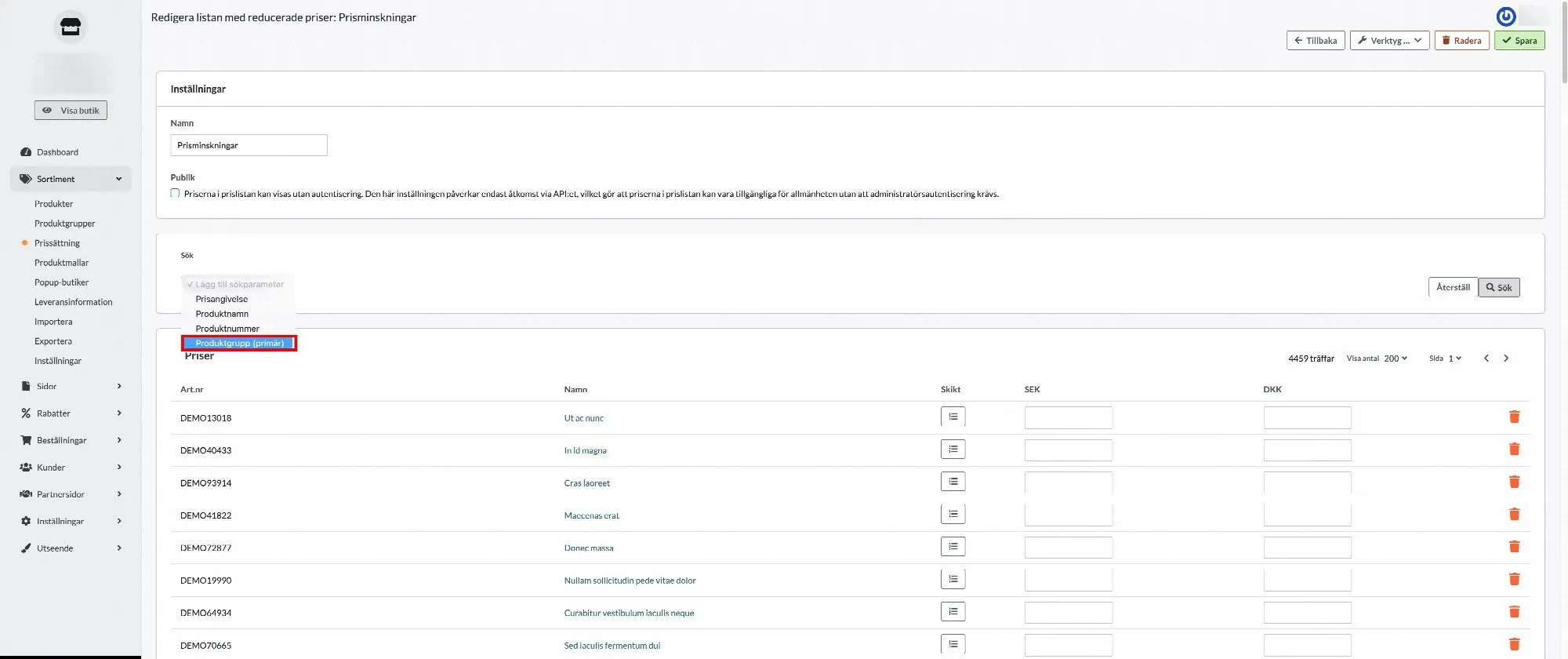The width and height of the screenshot is (1568, 659).
Task: Run search with the Sök button
Action: point(1499,287)
